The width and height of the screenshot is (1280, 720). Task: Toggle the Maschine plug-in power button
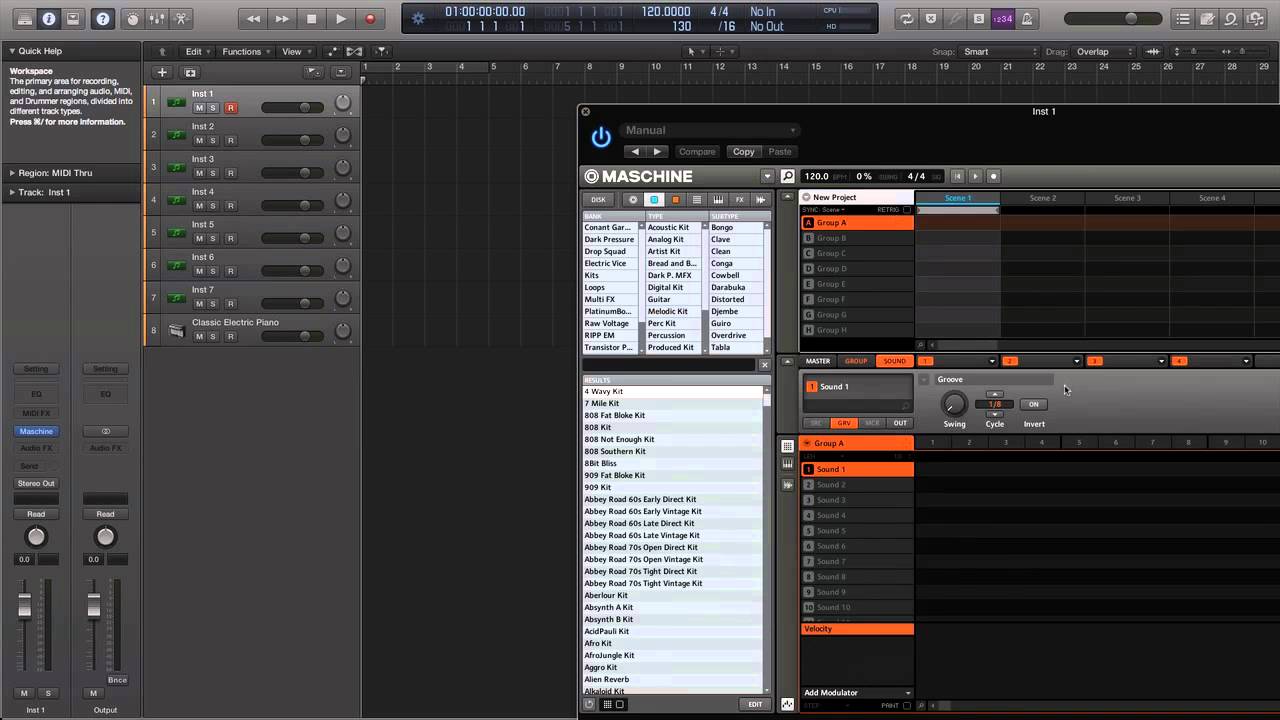601,138
